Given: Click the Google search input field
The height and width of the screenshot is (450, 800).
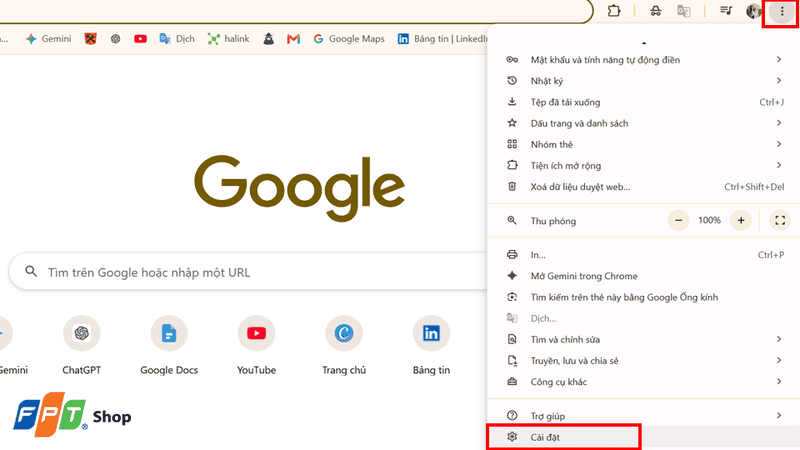Looking at the screenshot, I should point(250,272).
